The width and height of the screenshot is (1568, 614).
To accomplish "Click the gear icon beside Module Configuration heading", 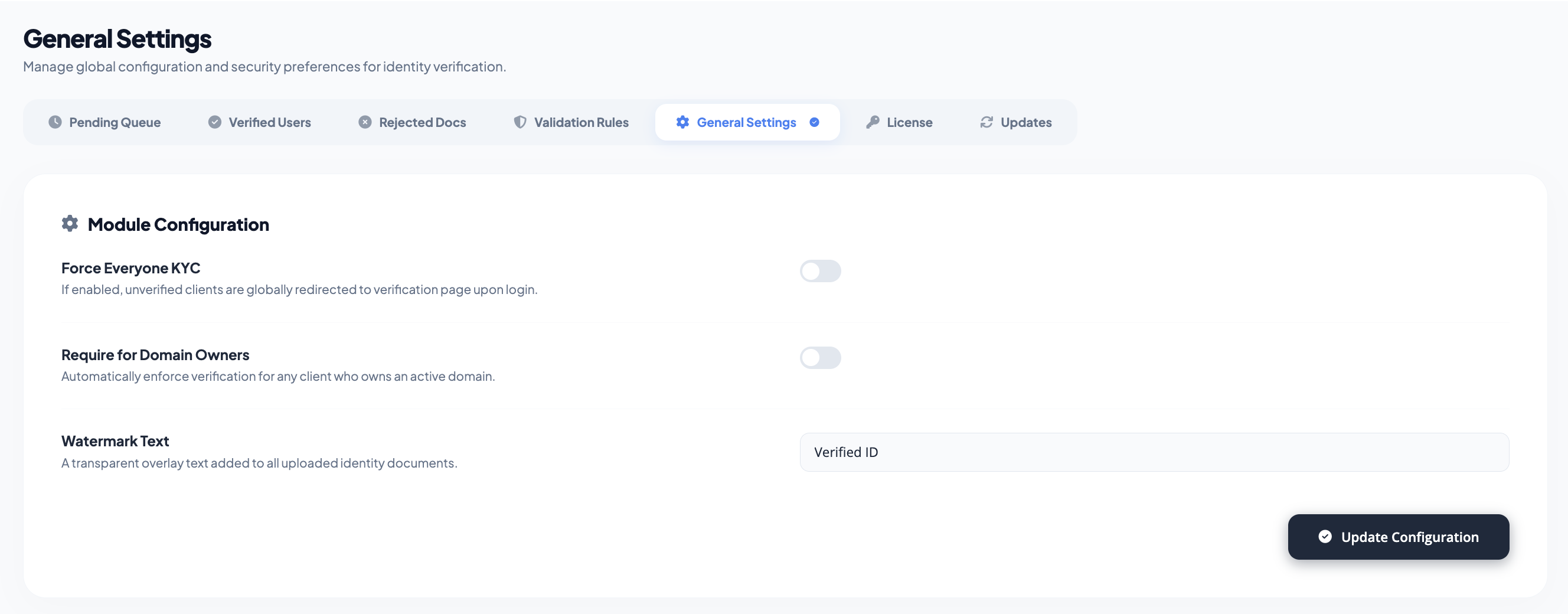I will point(69,223).
